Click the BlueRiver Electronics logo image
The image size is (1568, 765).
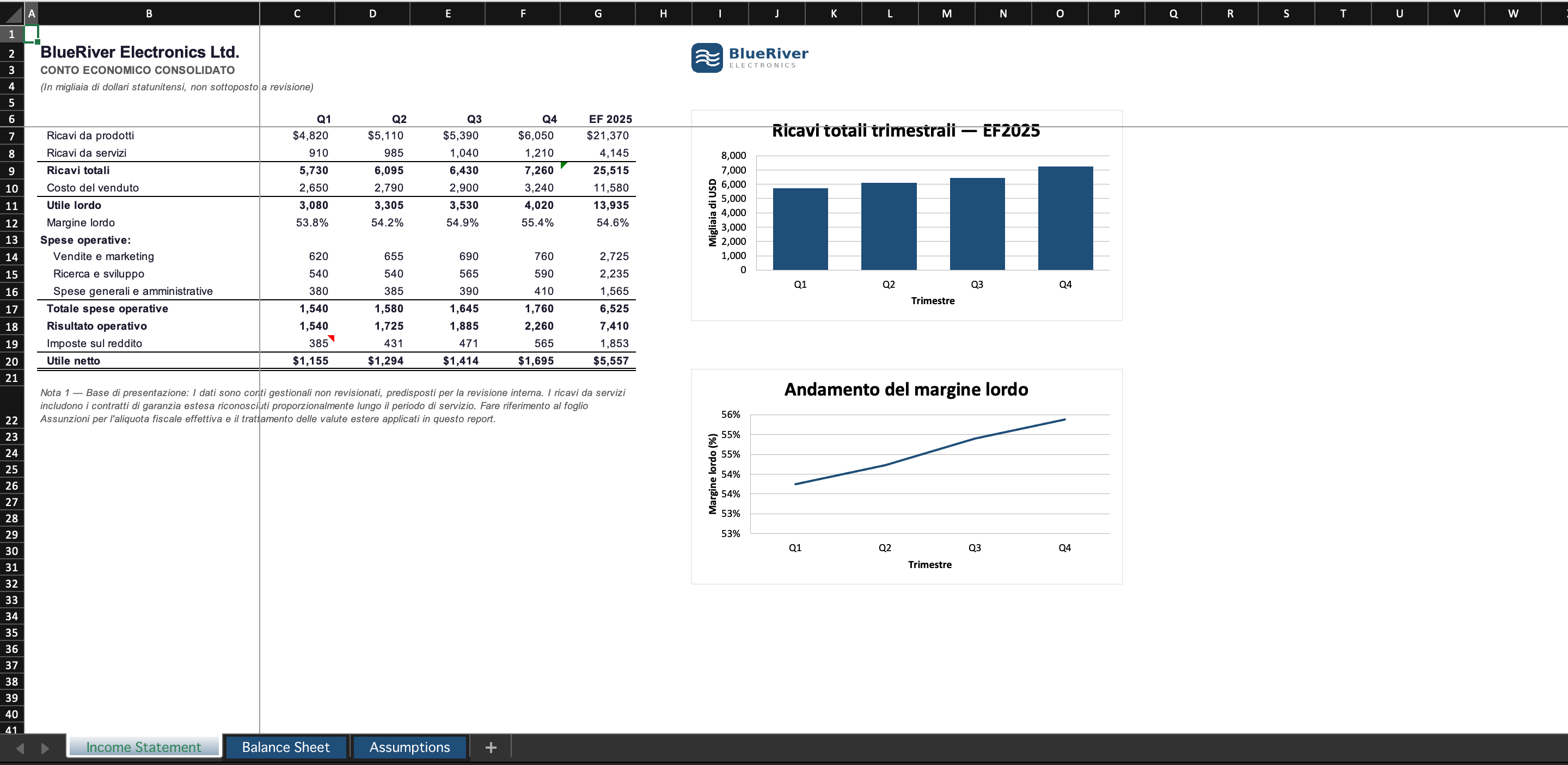[x=750, y=58]
